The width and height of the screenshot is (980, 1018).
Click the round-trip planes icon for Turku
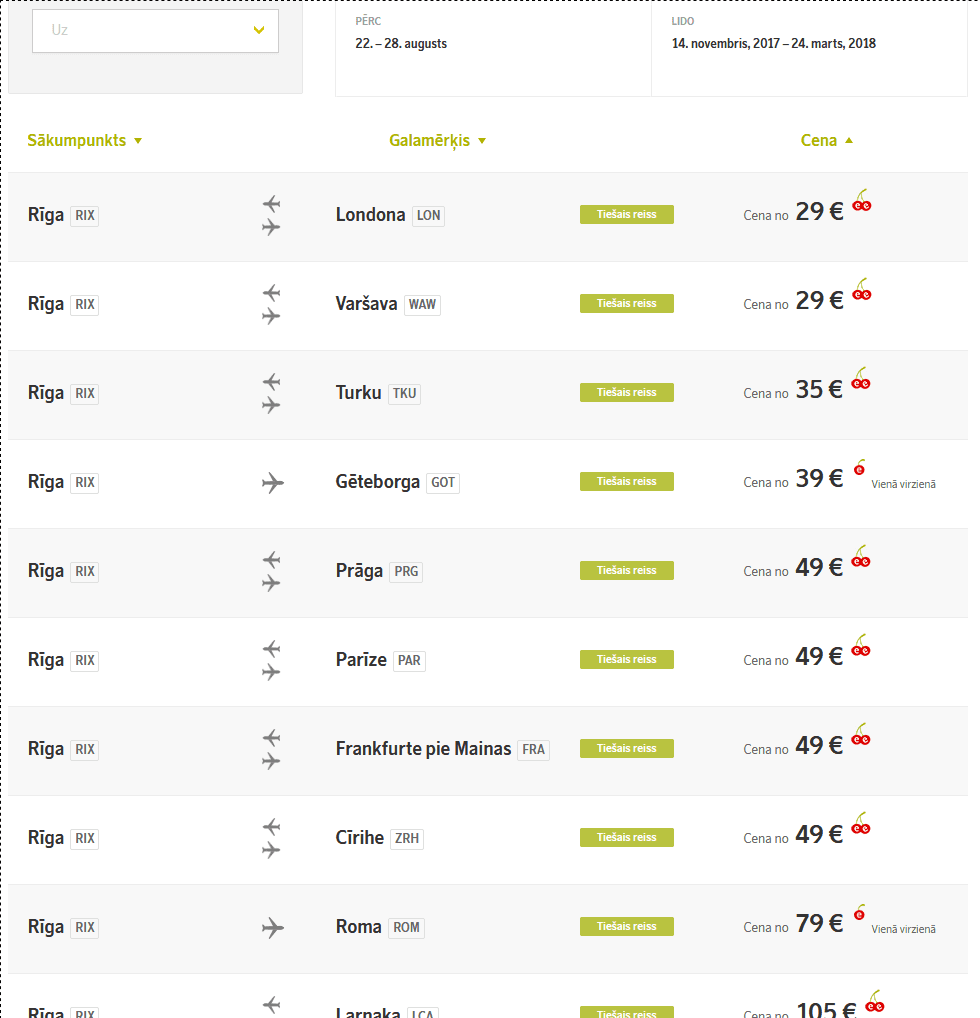click(271, 393)
